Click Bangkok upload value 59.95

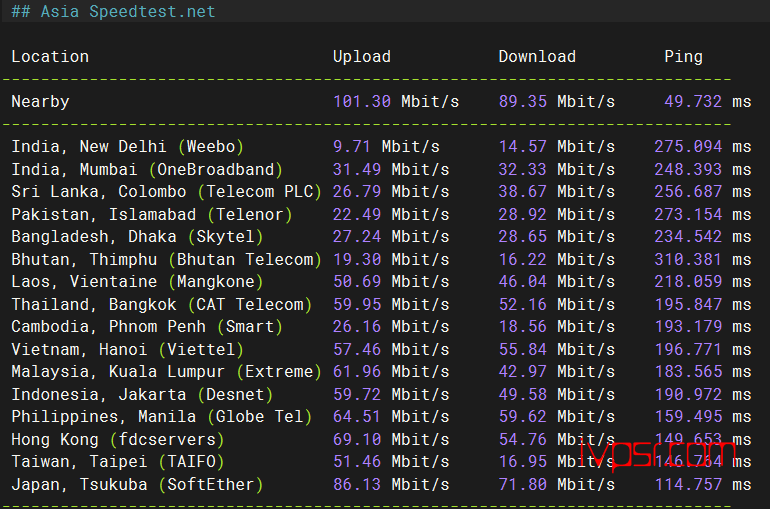(357, 304)
